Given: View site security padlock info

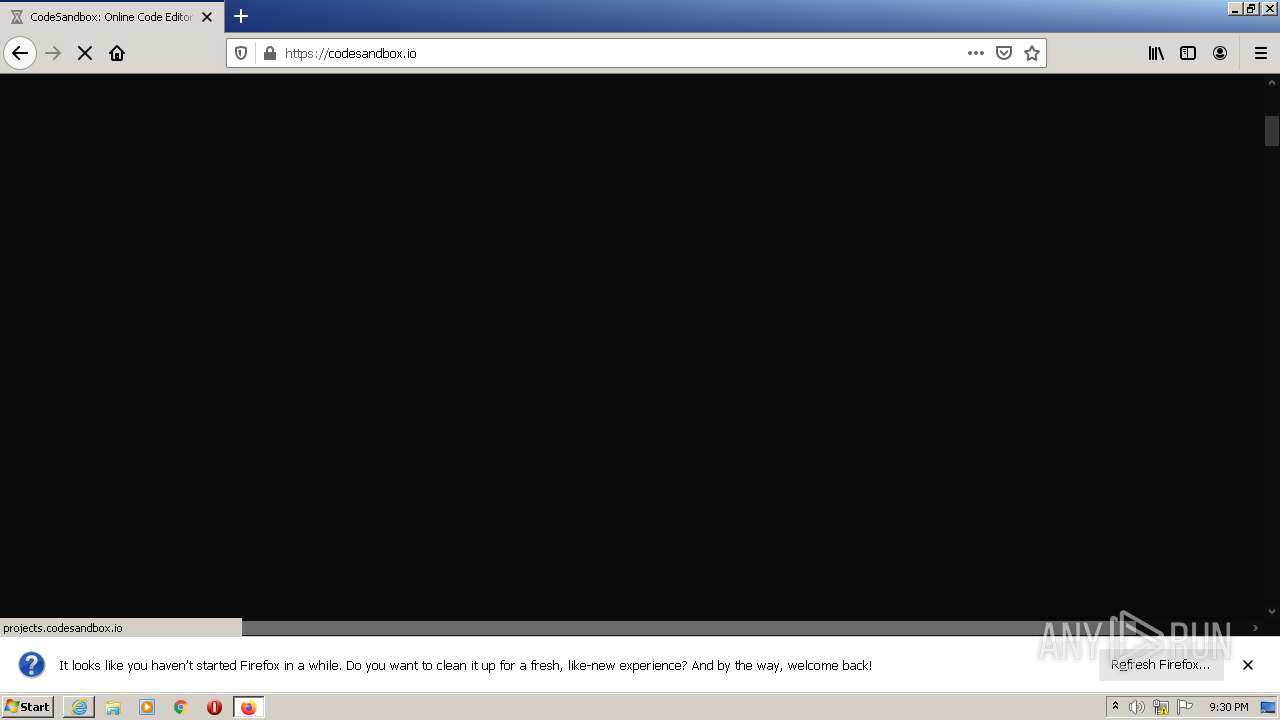Looking at the screenshot, I should click(x=269, y=53).
